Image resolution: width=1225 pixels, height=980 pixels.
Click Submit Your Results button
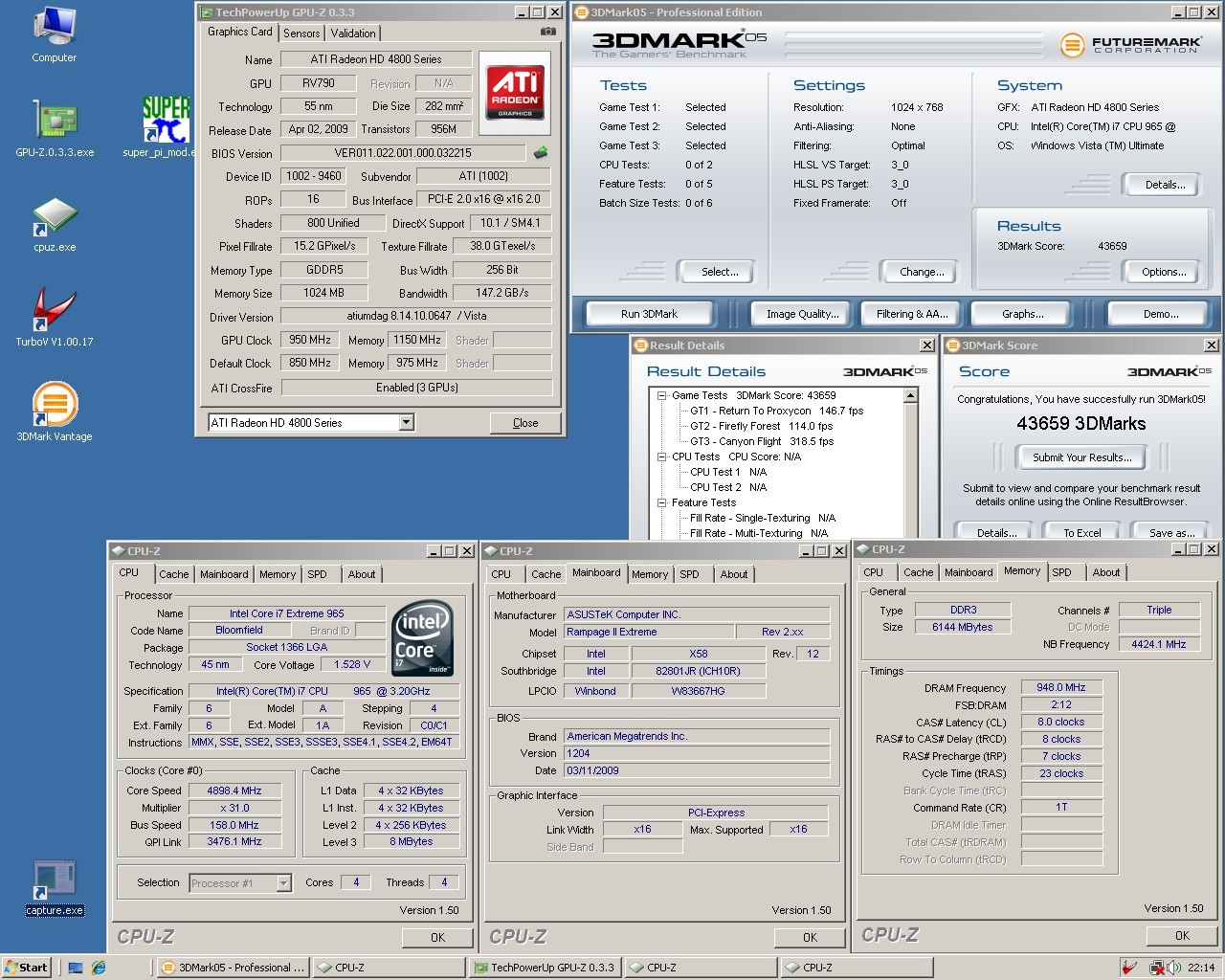point(1081,457)
